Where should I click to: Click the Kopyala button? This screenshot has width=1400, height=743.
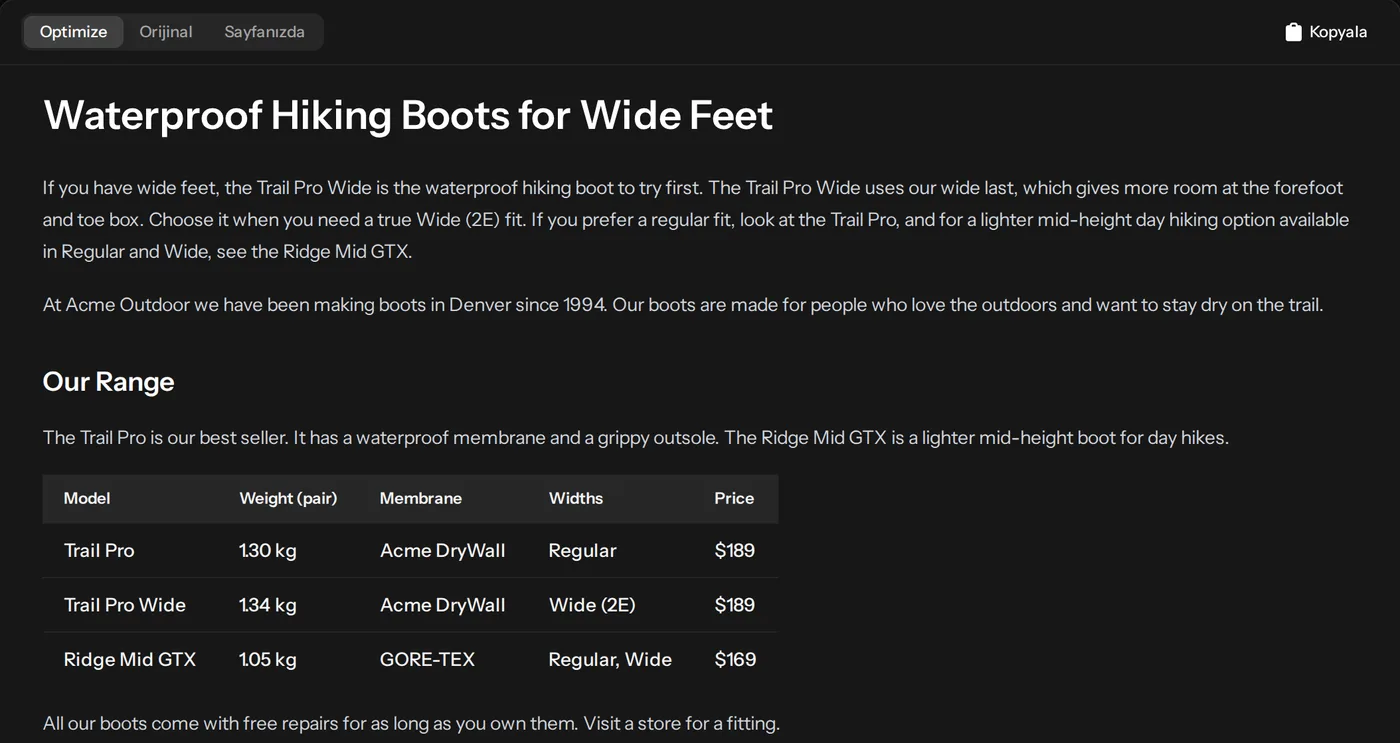(1326, 32)
